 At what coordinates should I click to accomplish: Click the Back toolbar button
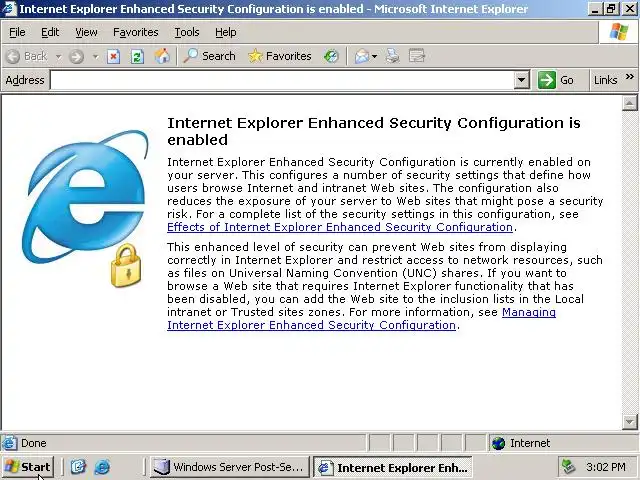27,56
